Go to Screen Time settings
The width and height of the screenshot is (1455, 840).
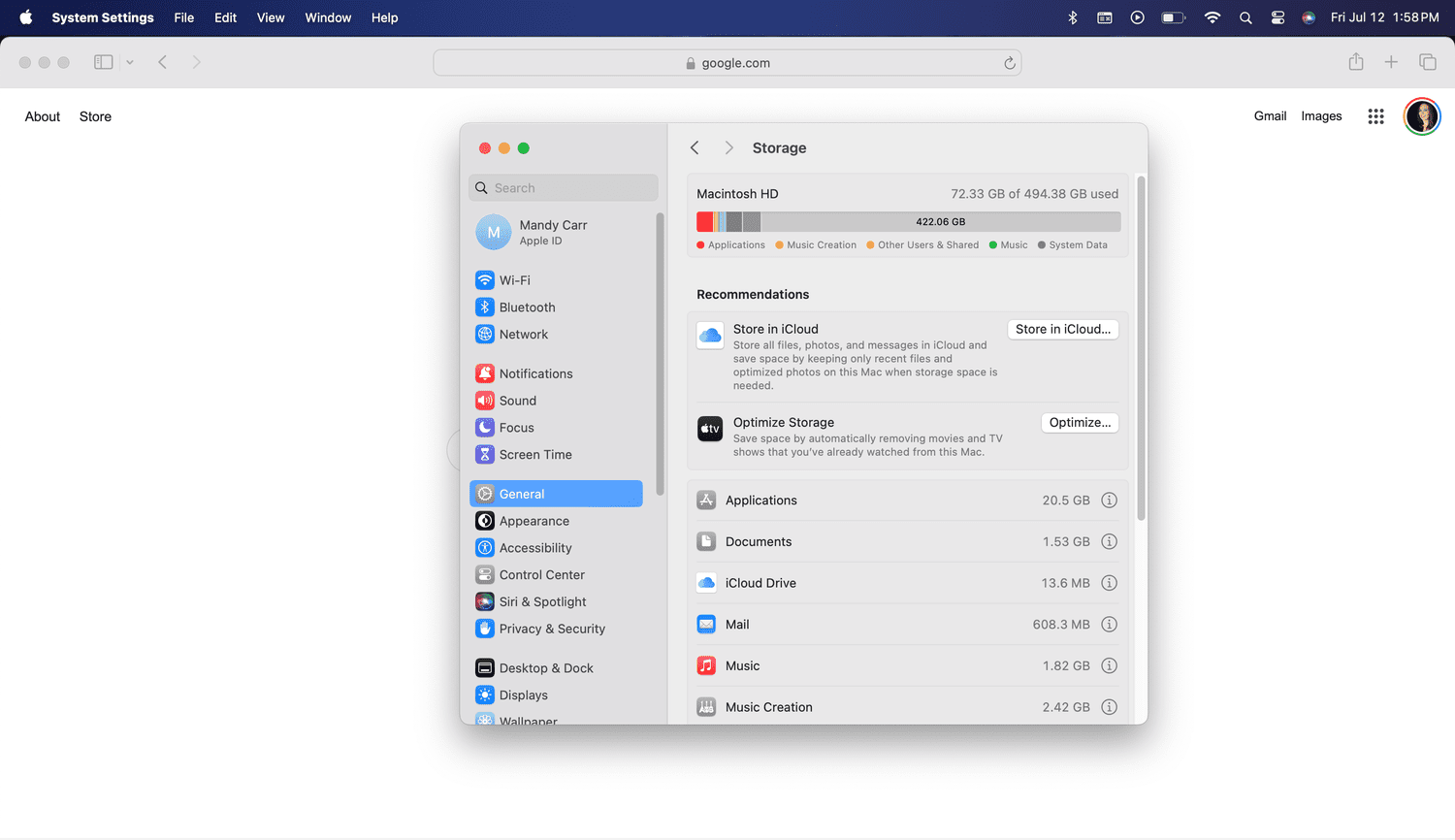(x=534, y=455)
